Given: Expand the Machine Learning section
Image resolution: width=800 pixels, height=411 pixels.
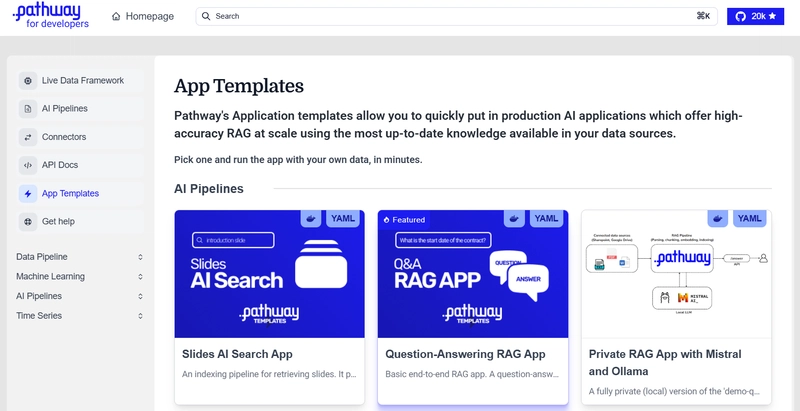Looking at the screenshot, I should pos(80,277).
